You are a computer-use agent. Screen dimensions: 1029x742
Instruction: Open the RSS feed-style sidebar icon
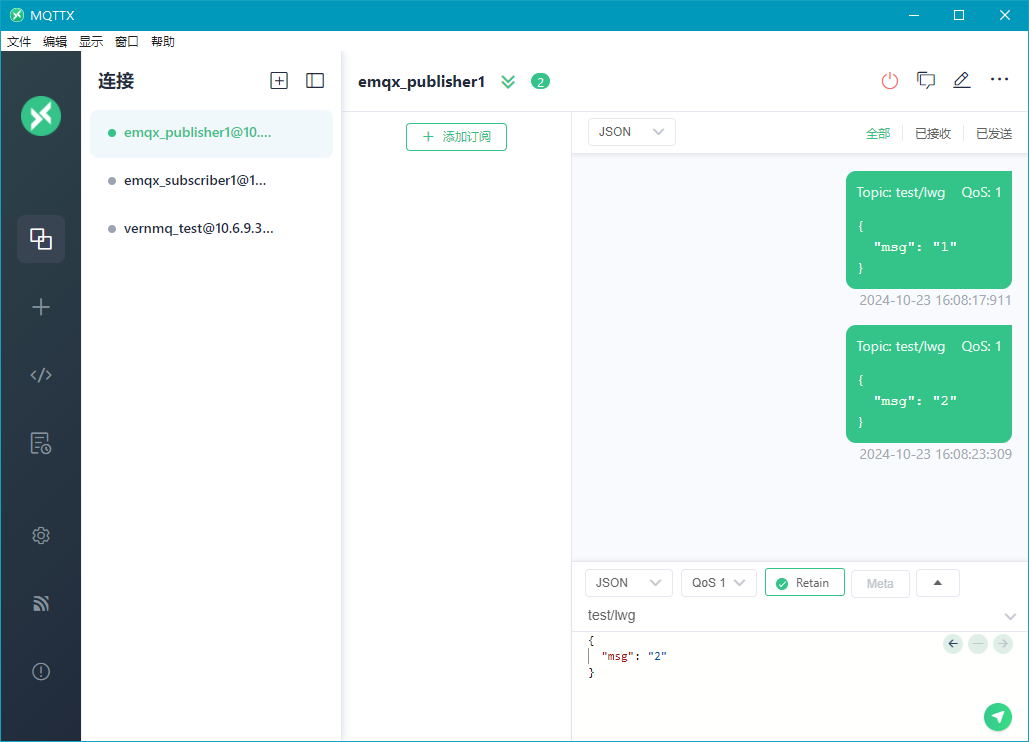click(41, 604)
